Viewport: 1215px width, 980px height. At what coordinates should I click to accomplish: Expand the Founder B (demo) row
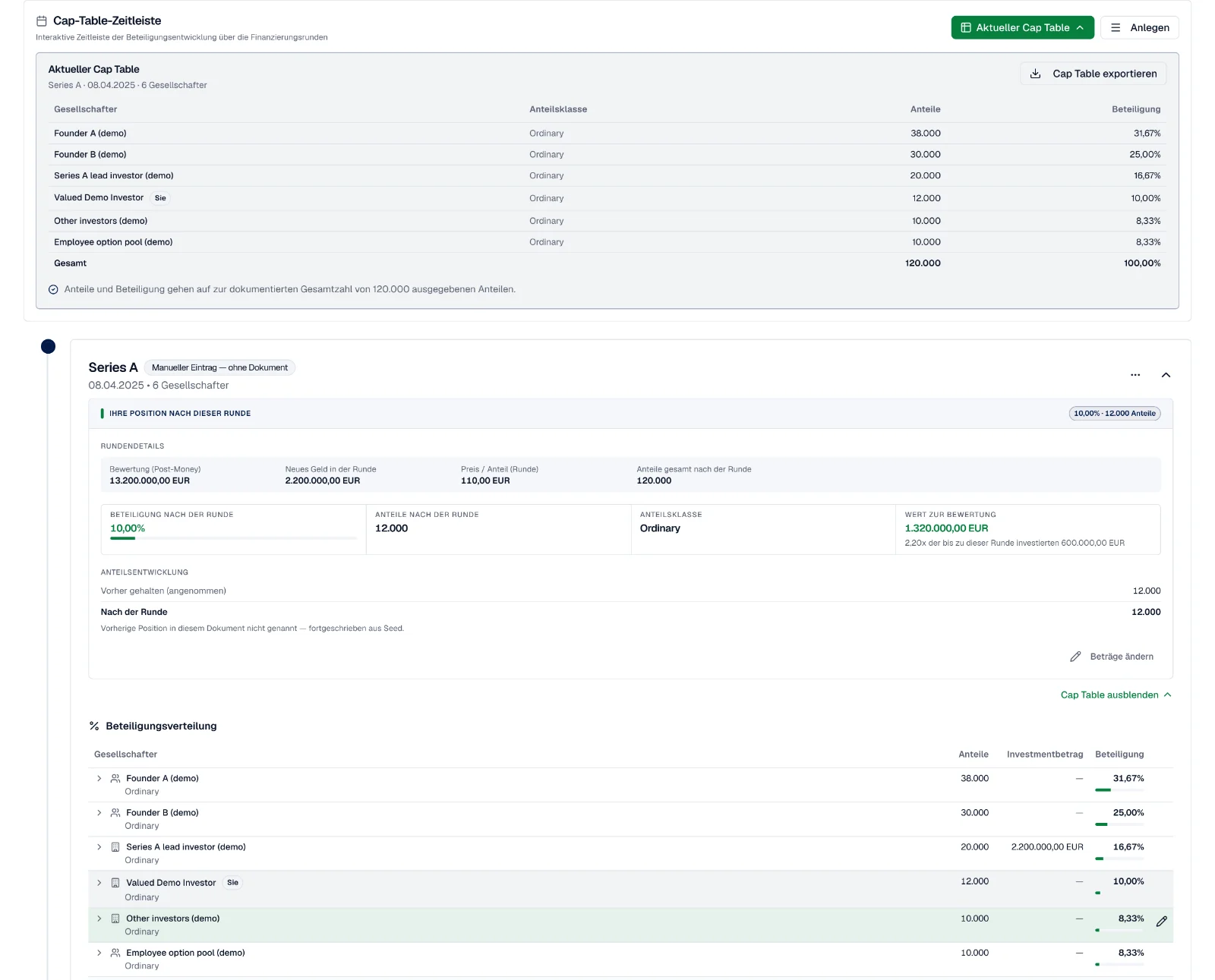coord(99,813)
